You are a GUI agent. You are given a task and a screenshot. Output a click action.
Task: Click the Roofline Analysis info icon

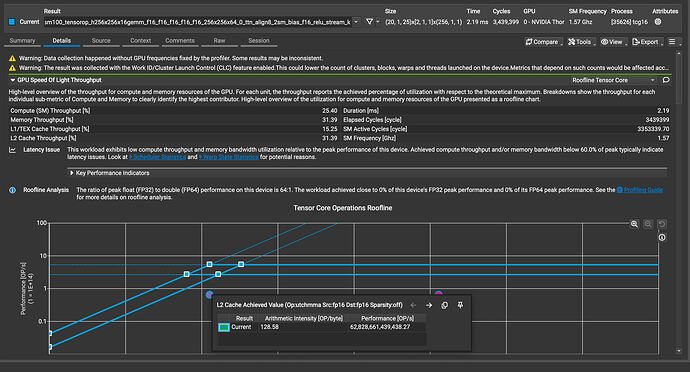coord(12,190)
